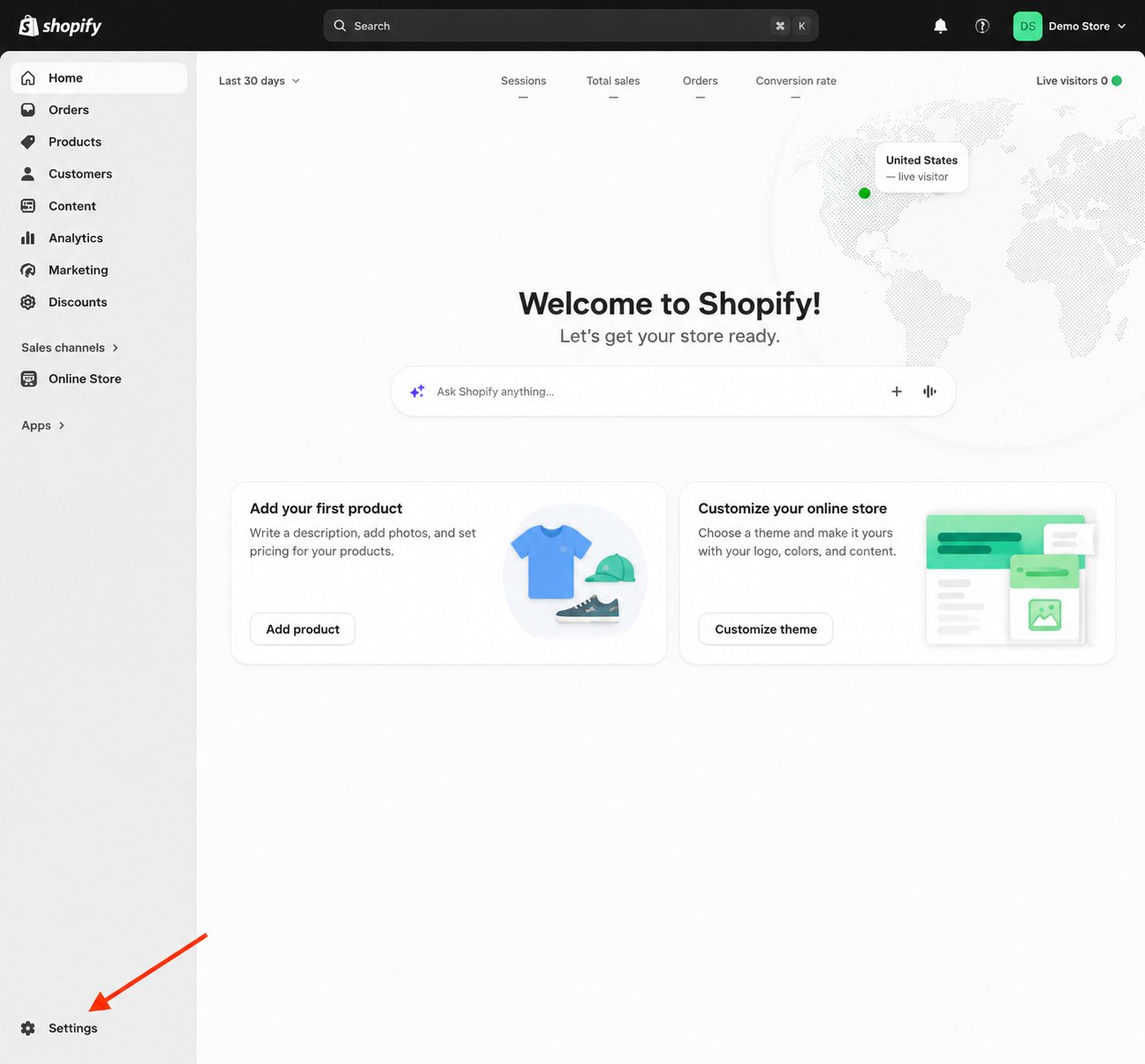Click the Home house icon in sidebar

[28, 78]
